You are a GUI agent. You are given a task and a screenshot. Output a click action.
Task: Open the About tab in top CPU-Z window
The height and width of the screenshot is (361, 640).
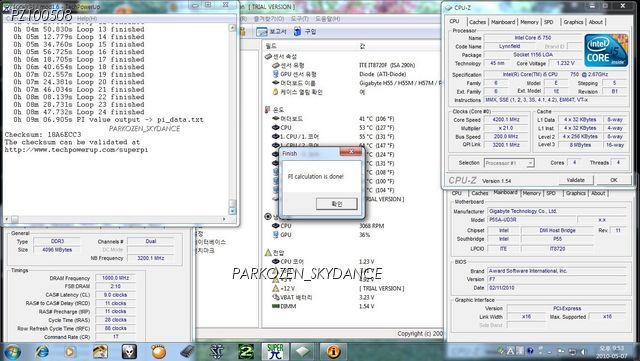(x=596, y=22)
